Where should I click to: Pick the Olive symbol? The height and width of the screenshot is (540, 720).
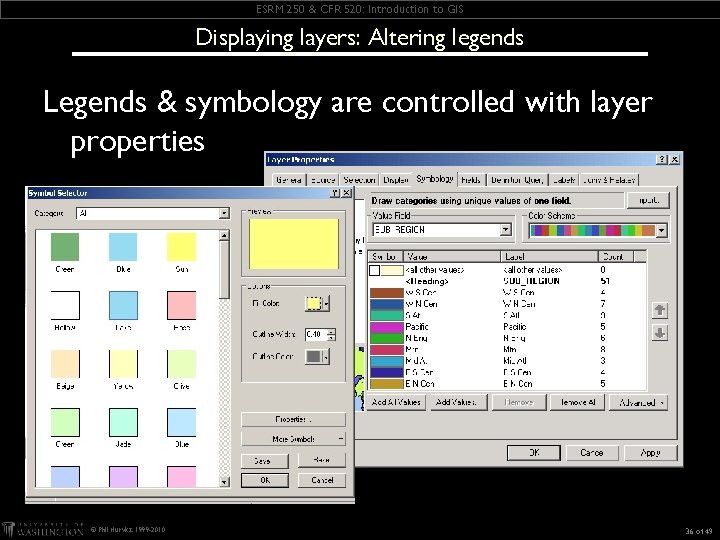[181, 364]
